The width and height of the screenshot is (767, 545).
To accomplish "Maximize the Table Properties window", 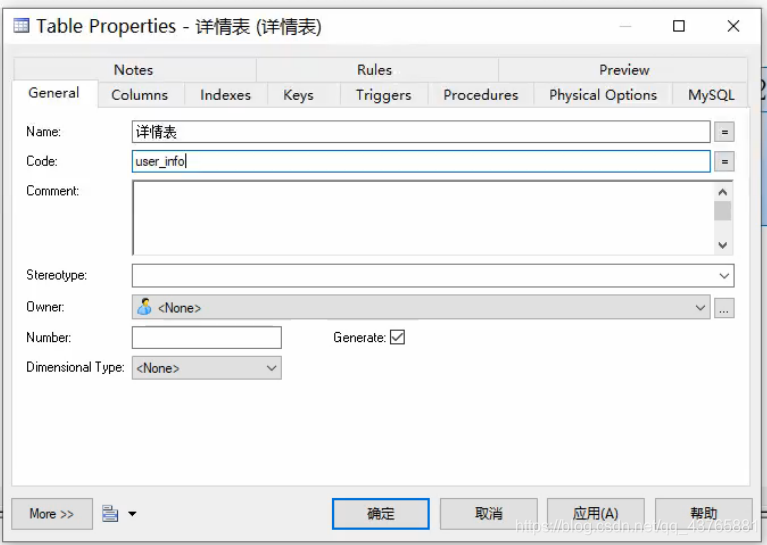I will 679,26.
